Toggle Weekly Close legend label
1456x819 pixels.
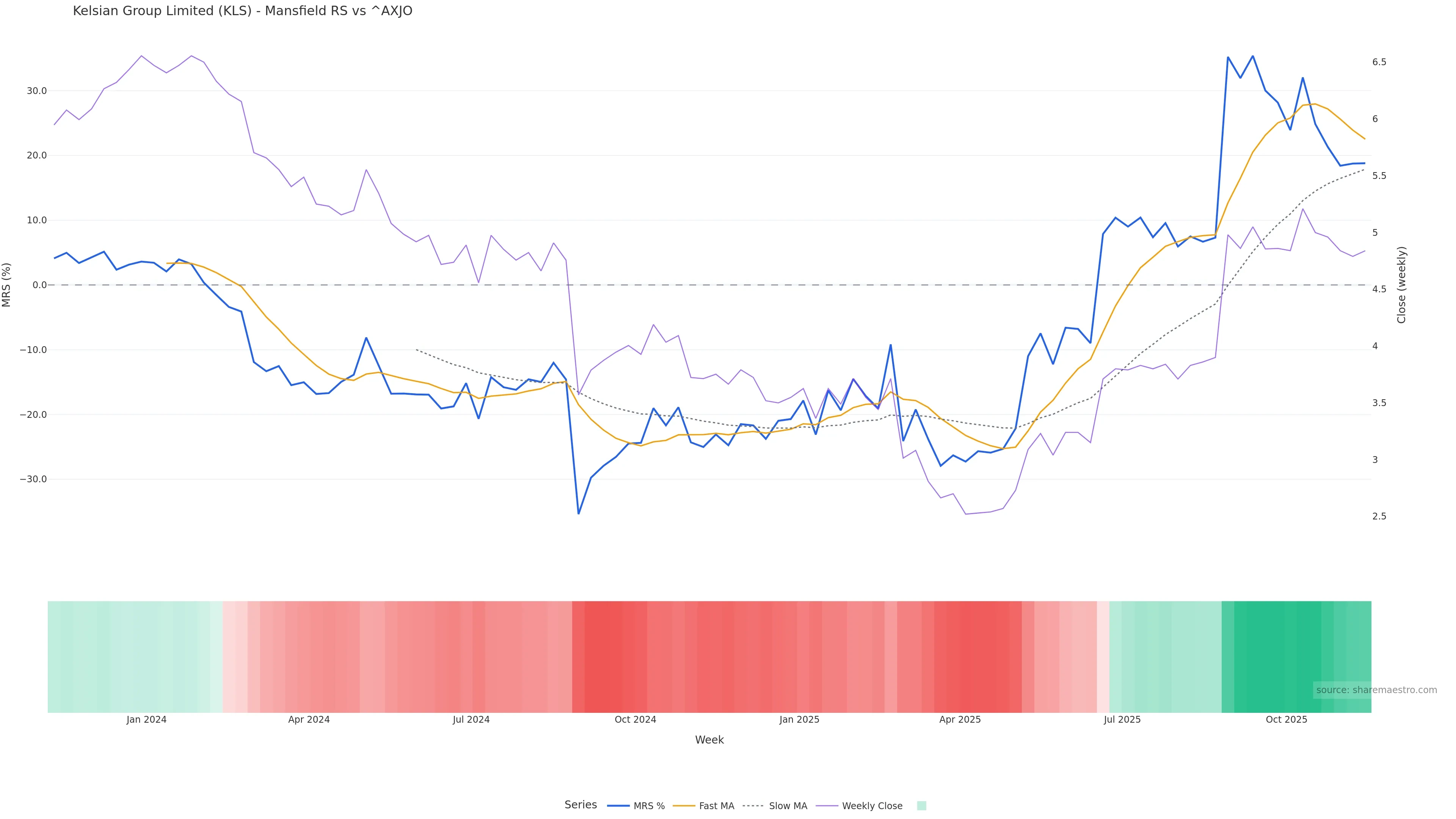pos(872,806)
